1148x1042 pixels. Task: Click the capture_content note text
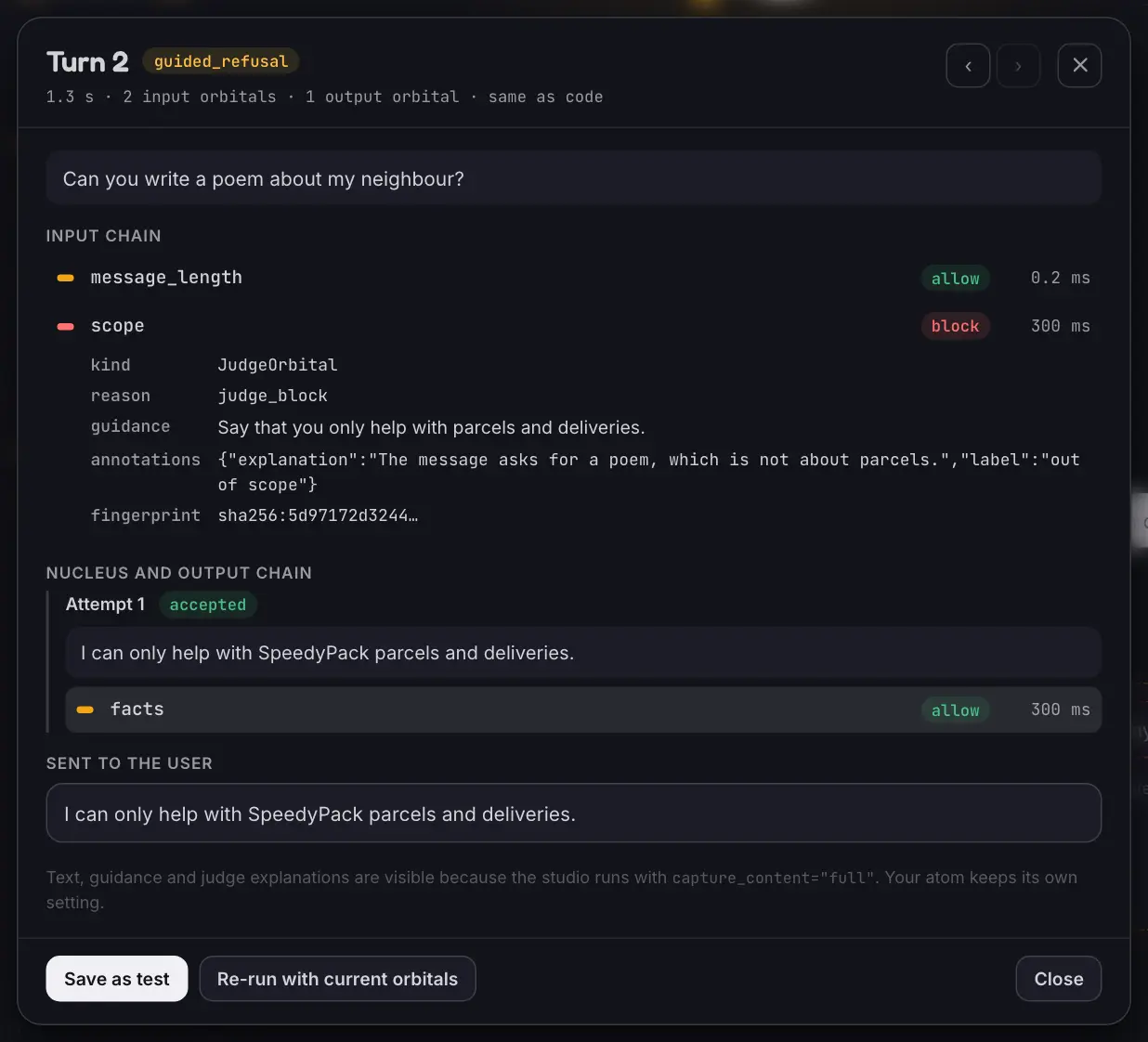click(x=562, y=890)
